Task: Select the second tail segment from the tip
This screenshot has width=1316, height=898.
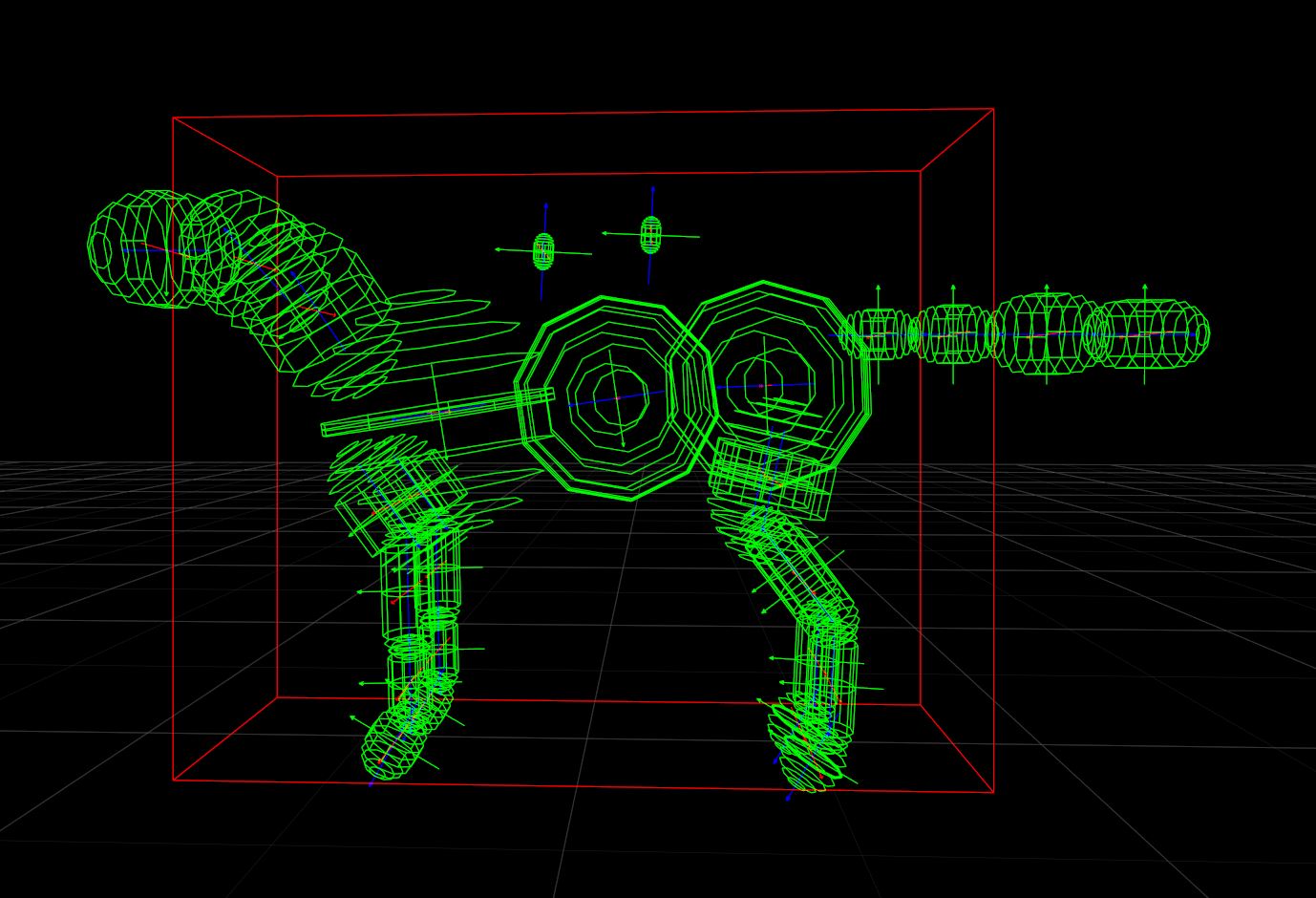Action: 1046,334
